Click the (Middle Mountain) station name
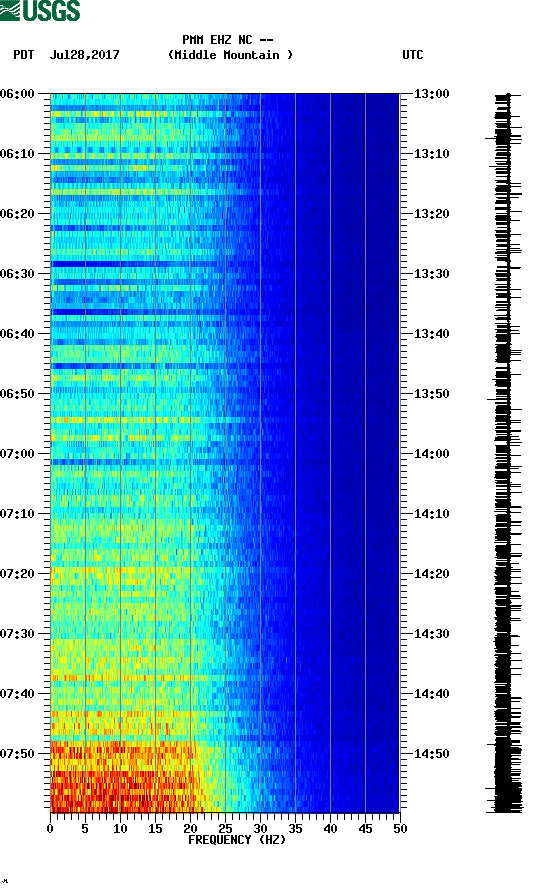The height and width of the screenshot is (892, 552). [230, 55]
